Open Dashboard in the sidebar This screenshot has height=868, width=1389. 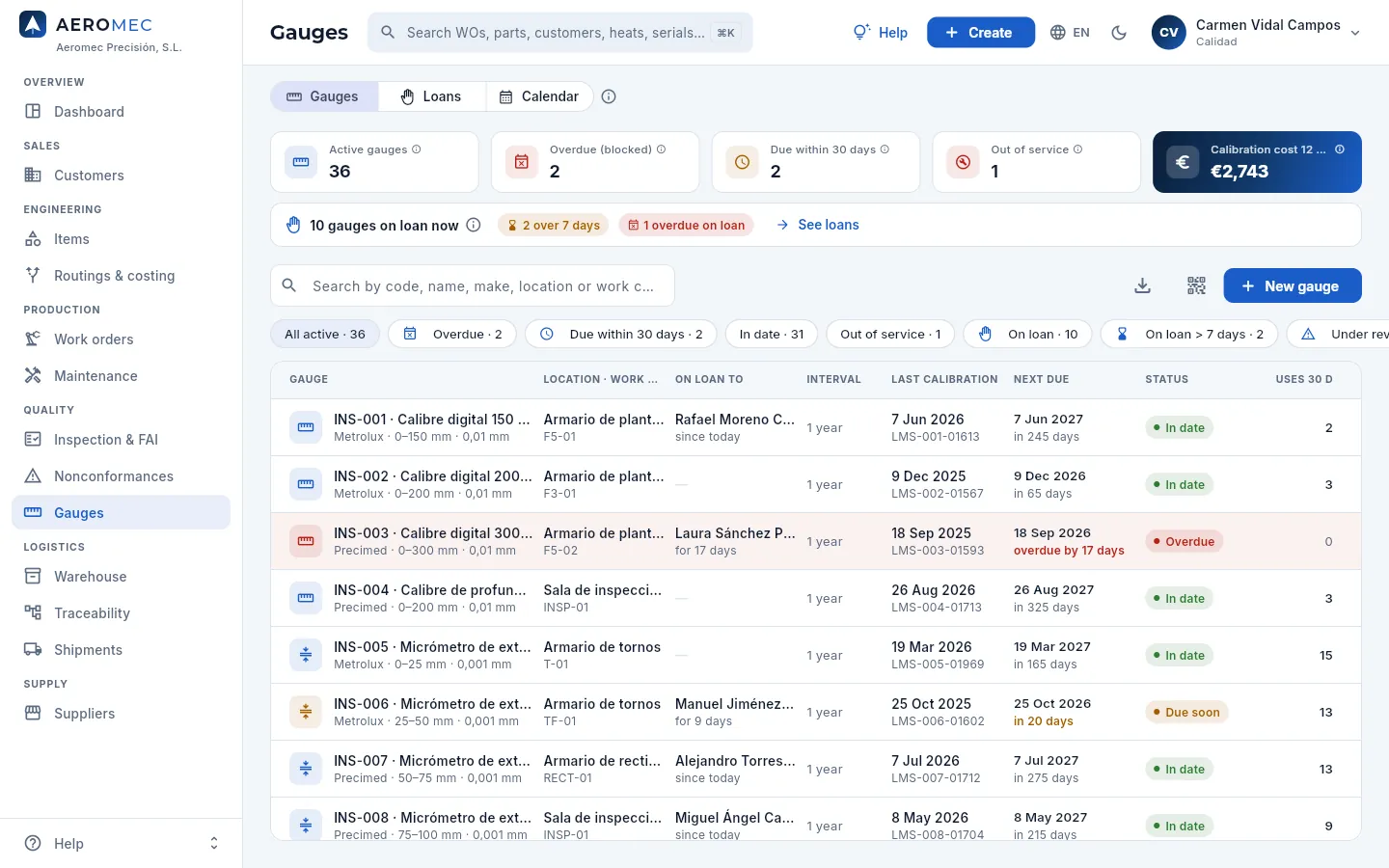(121, 112)
